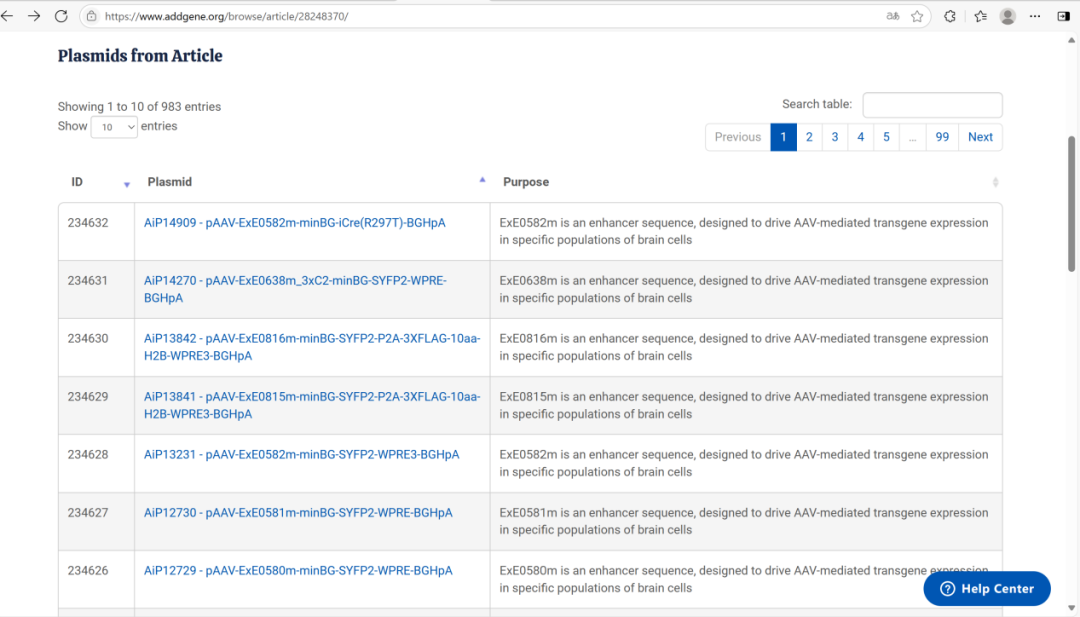The height and width of the screenshot is (617, 1080).
Task: Click the Search table input field
Action: tap(932, 105)
